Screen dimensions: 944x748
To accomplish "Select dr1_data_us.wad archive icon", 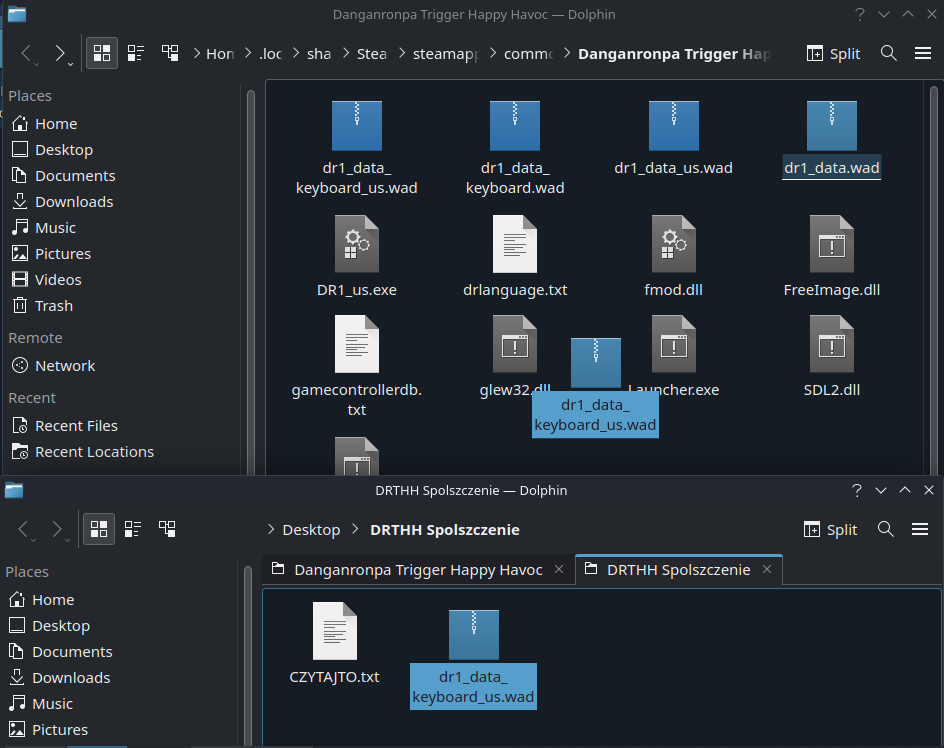I will (674, 126).
